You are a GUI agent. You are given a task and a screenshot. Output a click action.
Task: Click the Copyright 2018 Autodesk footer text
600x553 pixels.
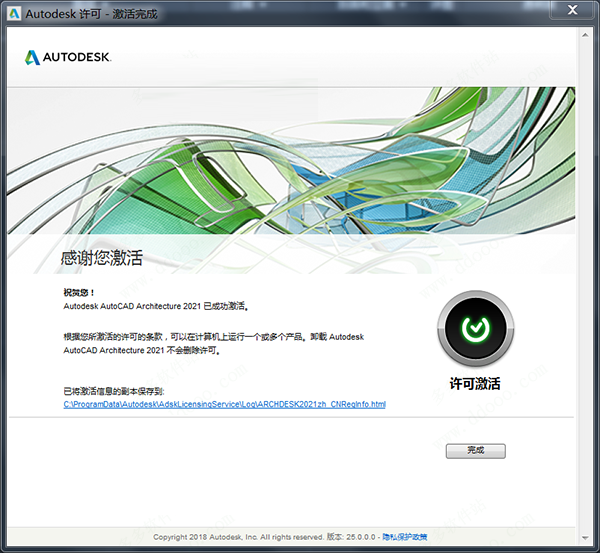coord(238,537)
